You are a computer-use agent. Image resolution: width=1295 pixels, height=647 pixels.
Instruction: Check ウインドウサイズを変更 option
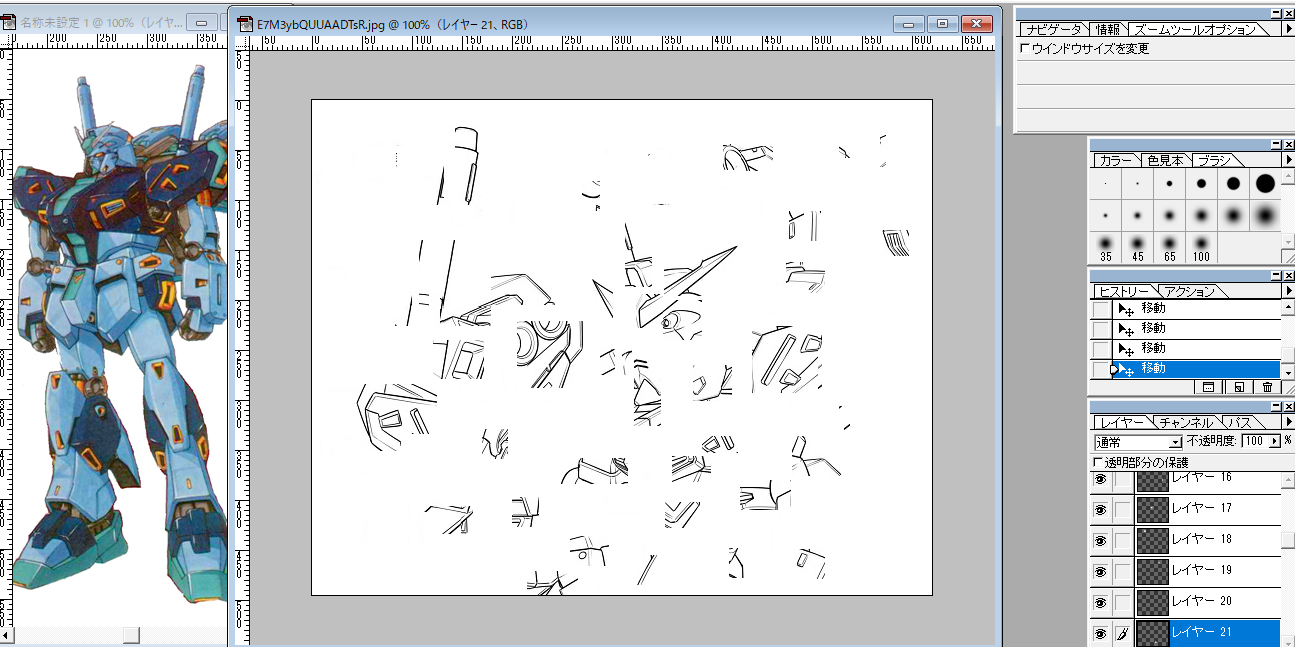click(1023, 48)
